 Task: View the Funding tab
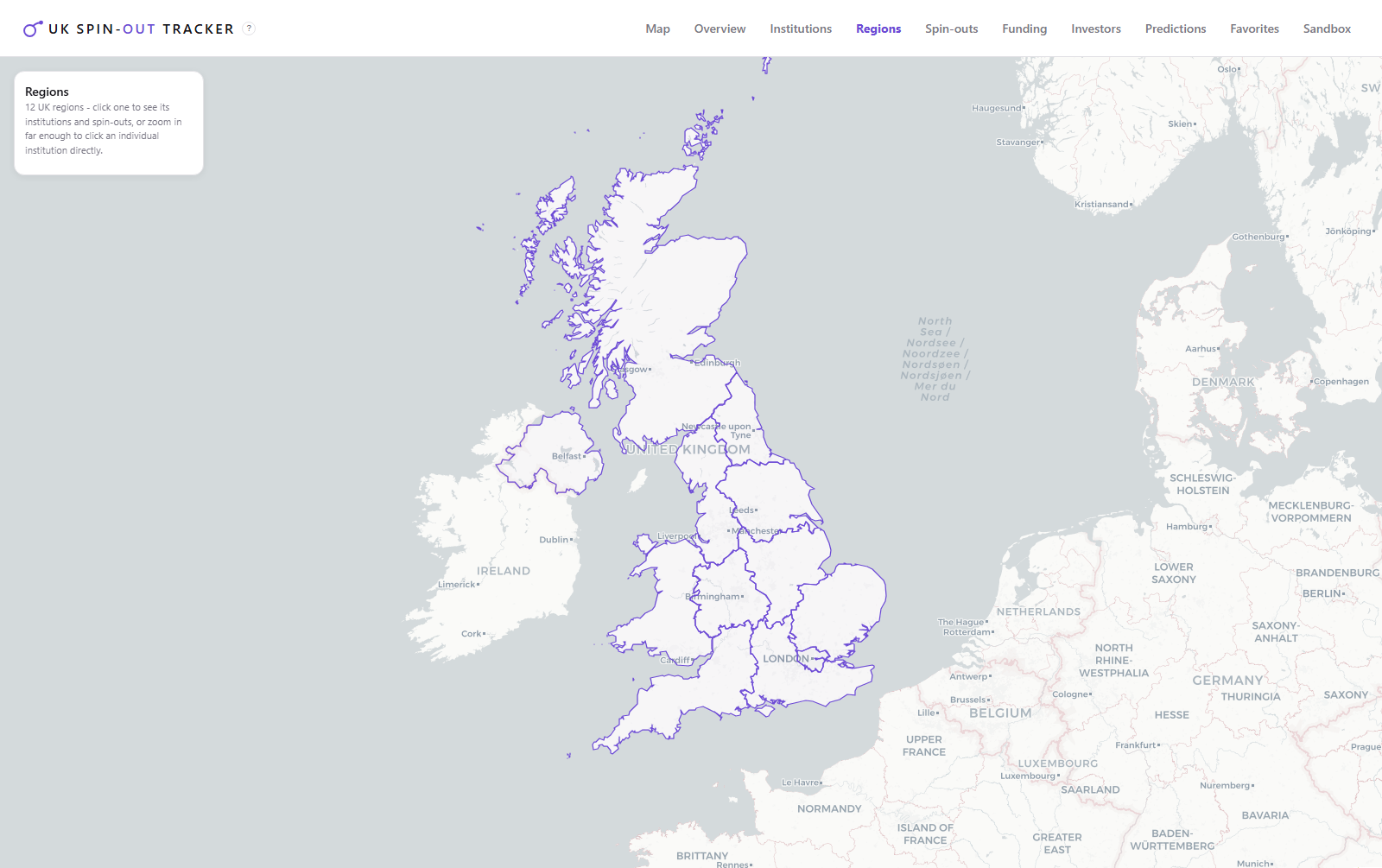click(1024, 29)
